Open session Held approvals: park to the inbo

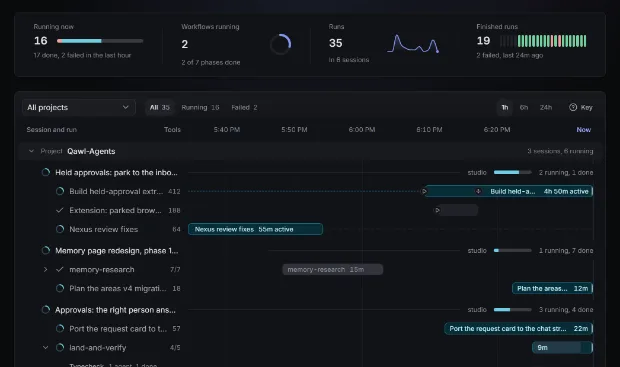[116, 172]
